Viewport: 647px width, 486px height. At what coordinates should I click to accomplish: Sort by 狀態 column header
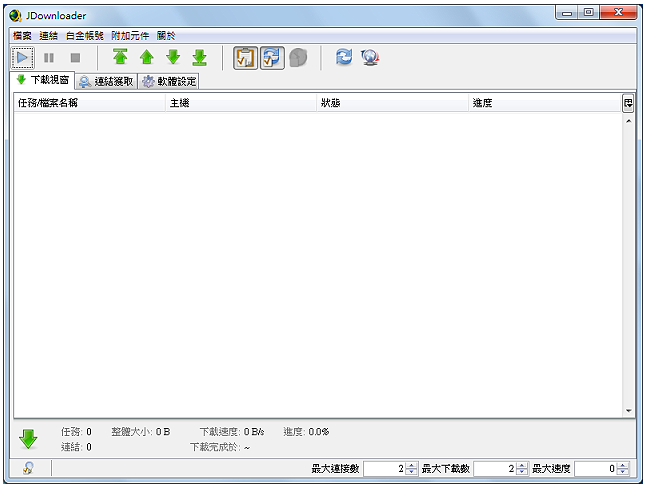coord(393,103)
